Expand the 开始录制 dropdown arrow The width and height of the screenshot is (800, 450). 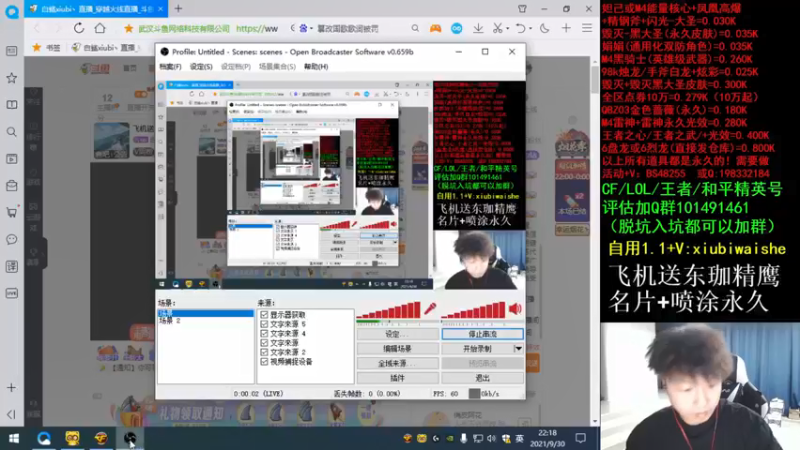point(518,349)
